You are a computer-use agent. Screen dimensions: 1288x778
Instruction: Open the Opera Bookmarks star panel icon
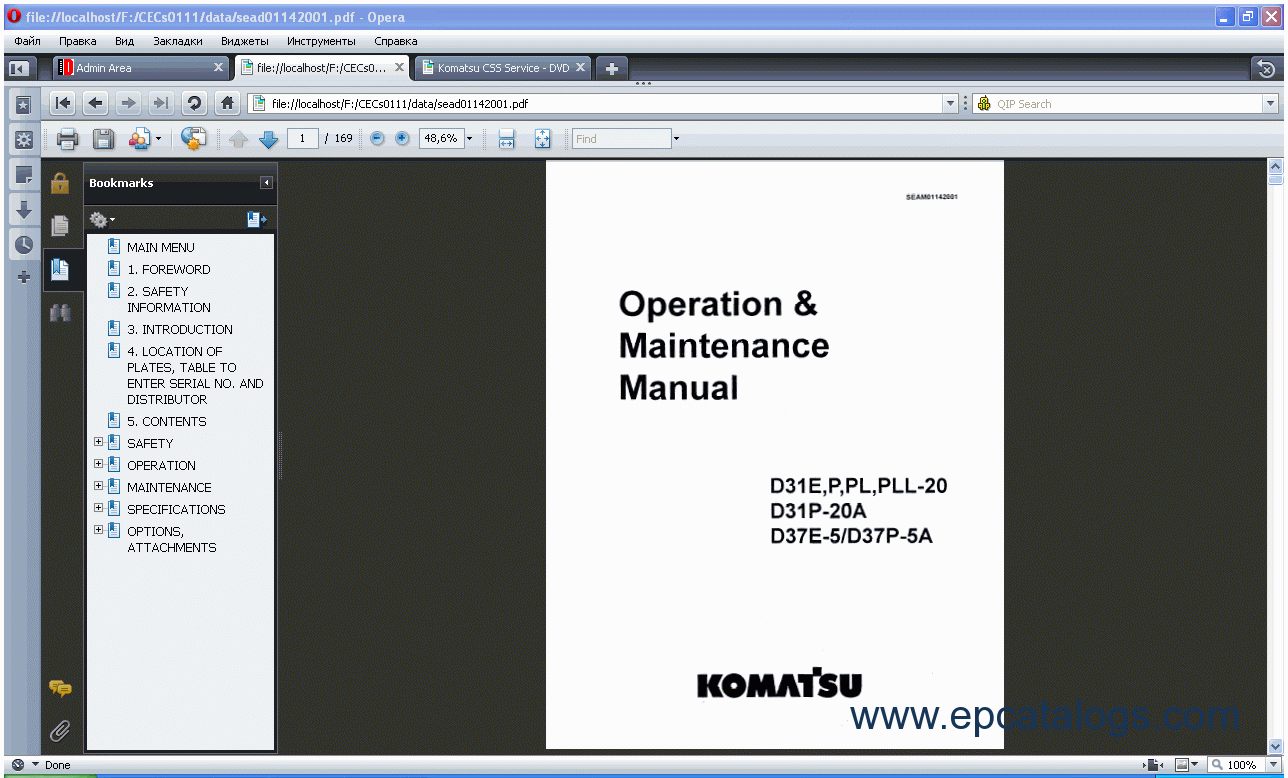[x=23, y=104]
